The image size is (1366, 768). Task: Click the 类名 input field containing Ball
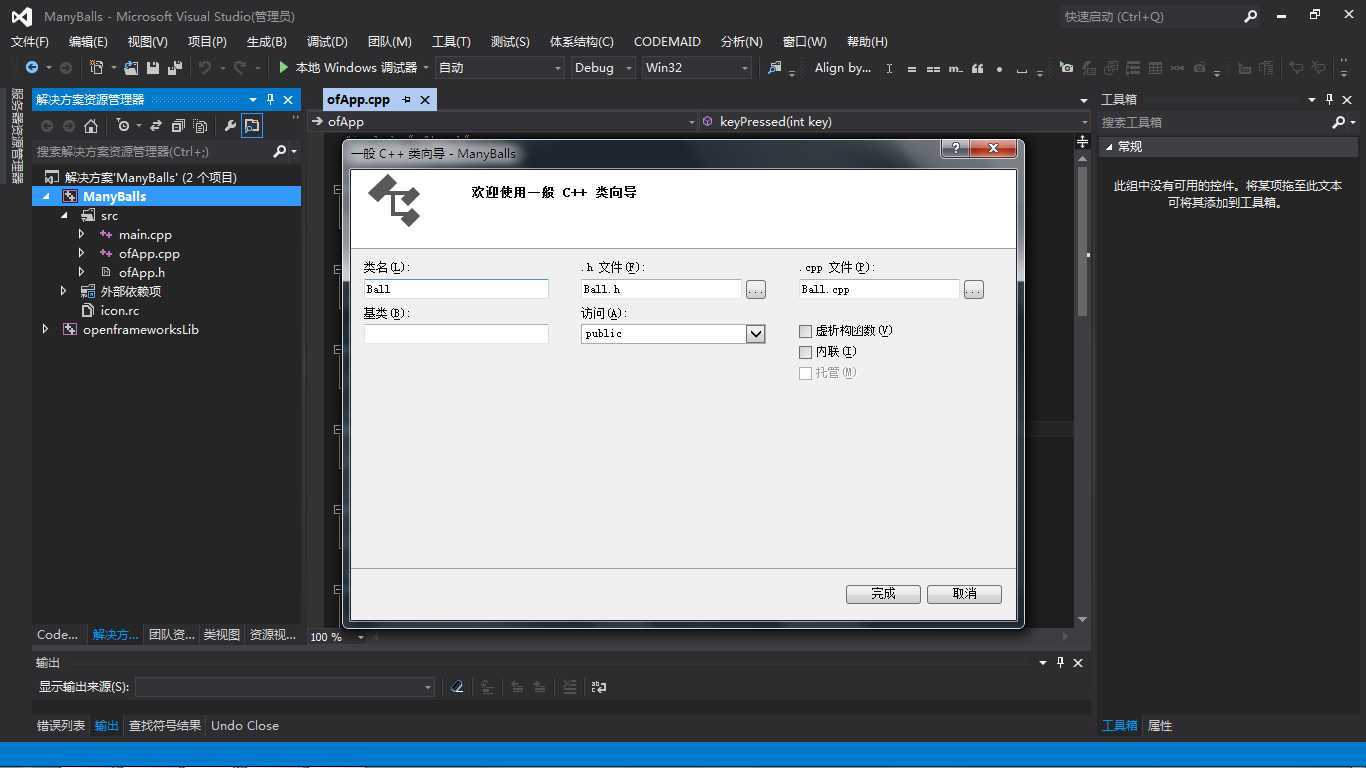[x=456, y=289]
